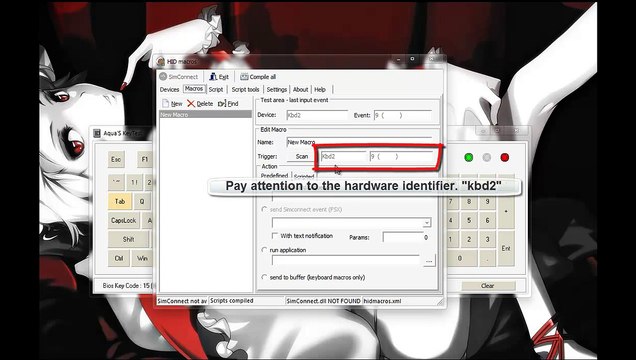Click the Tab key in Aqua's KeyTest
Screen dimensions: 636x360
tap(120, 201)
